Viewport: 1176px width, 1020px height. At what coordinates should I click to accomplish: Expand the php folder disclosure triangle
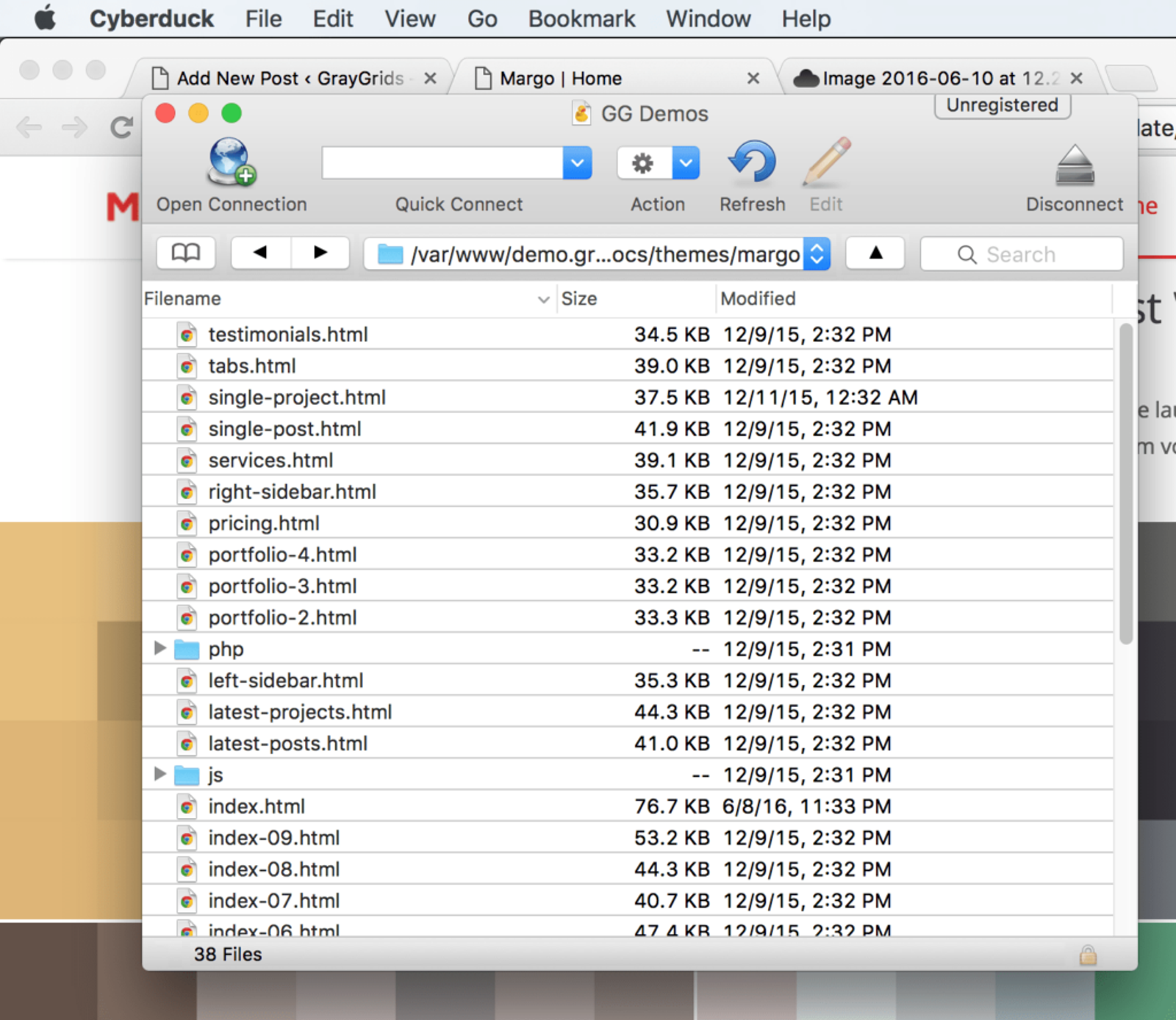coord(159,648)
